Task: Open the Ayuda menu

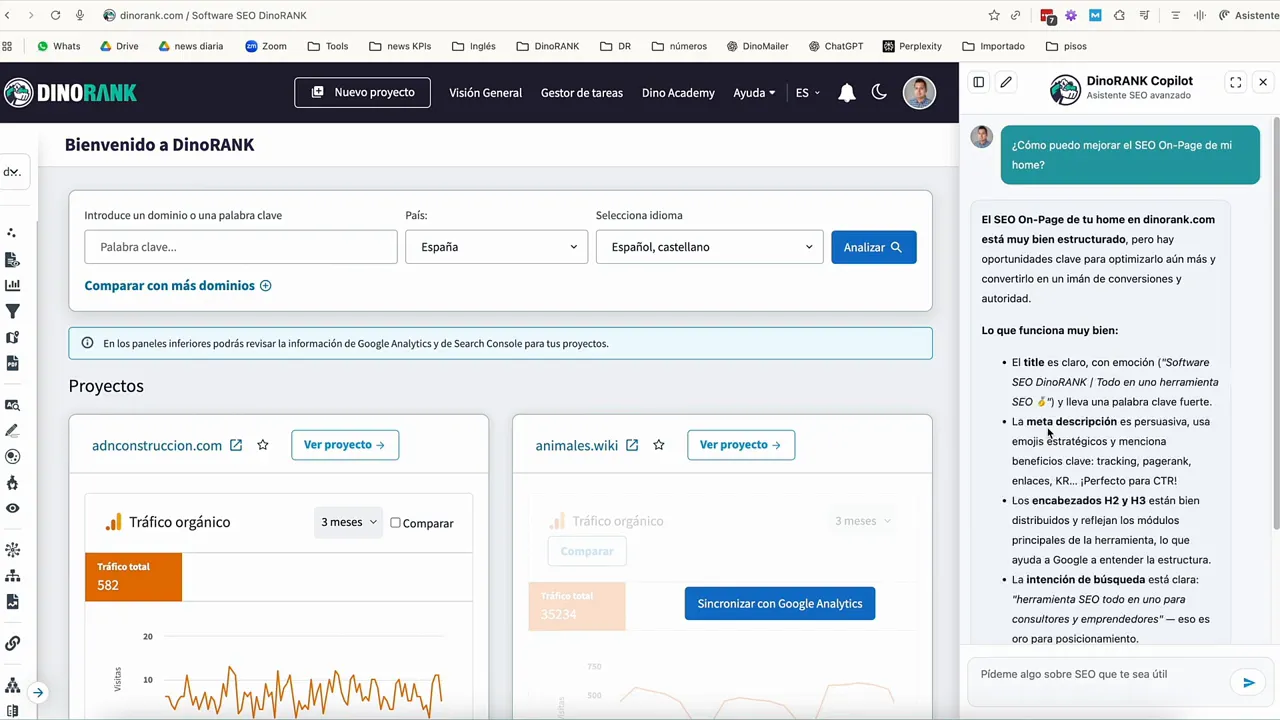Action: pyautogui.click(x=753, y=93)
